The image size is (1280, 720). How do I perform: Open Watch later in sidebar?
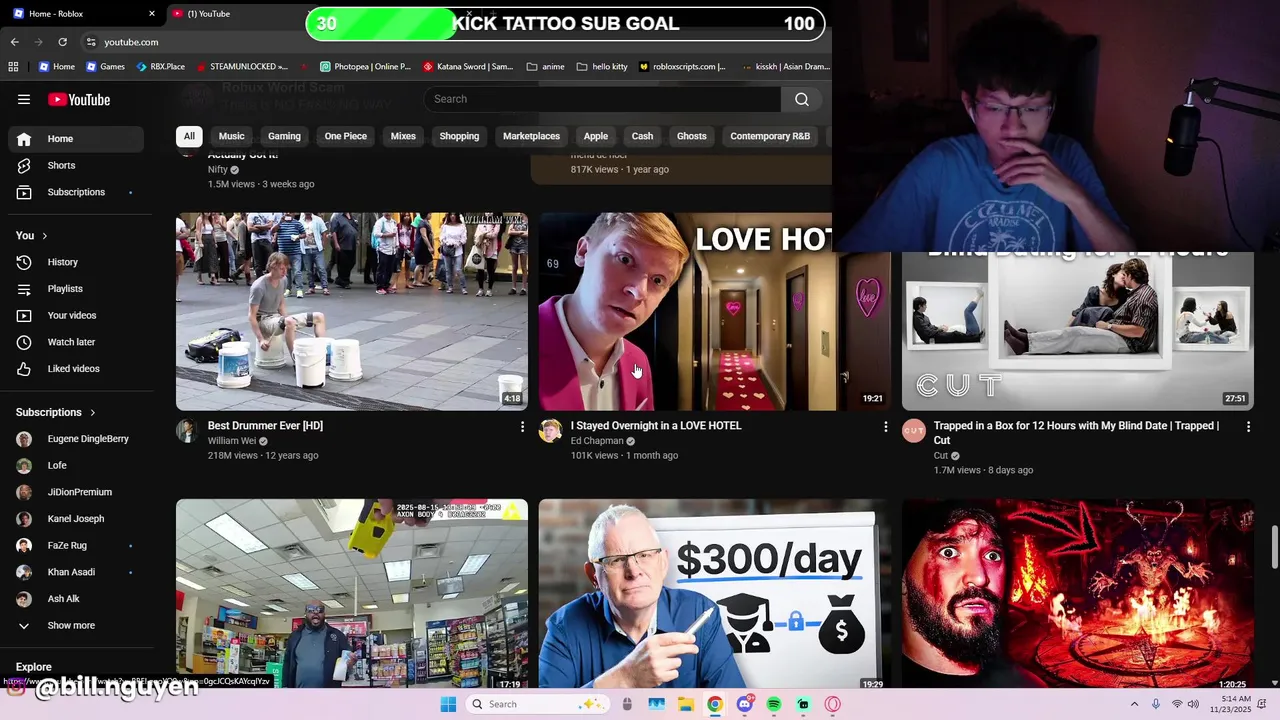pos(76,342)
